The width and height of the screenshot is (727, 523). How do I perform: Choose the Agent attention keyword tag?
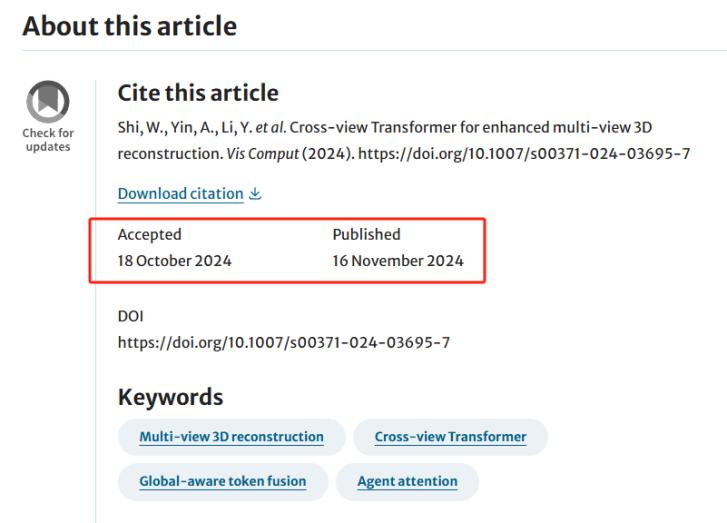(407, 481)
